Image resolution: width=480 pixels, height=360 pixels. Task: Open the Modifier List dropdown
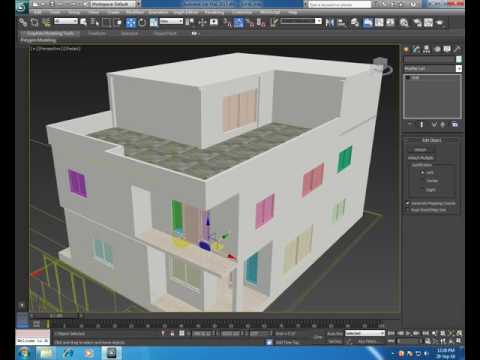point(433,68)
